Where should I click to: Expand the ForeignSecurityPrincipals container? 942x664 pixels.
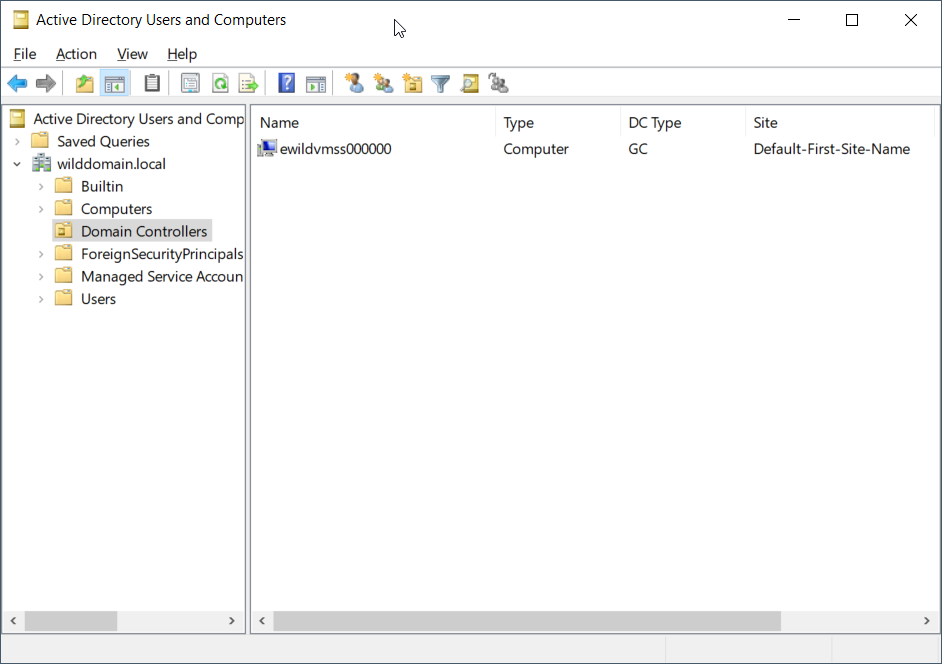point(41,254)
